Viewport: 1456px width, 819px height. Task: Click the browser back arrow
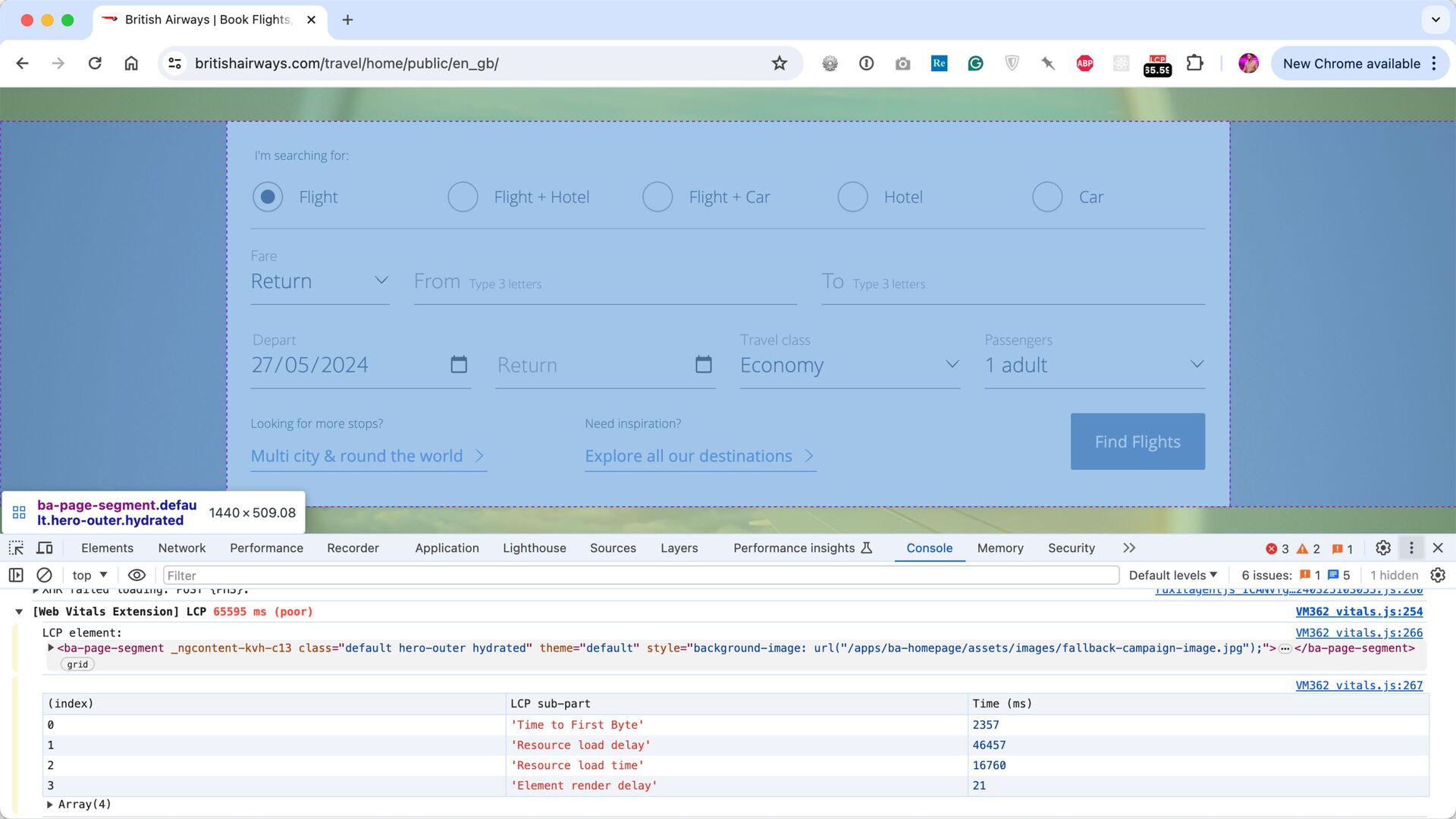click(x=22, y=64)
